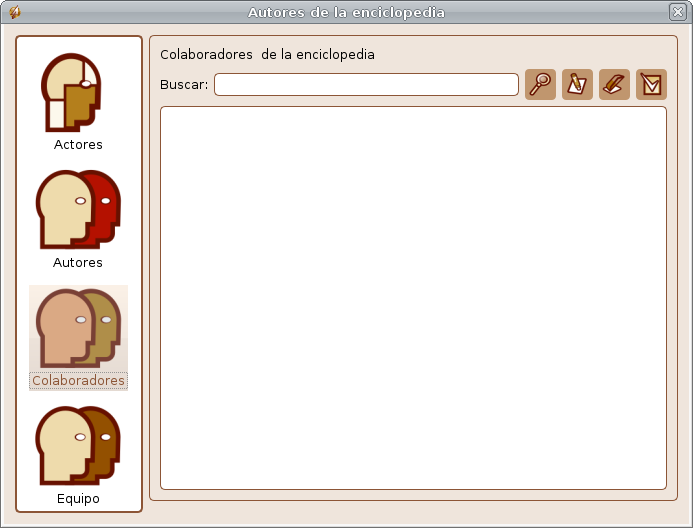Image resolution: width=693 pixels, height=528 pixels.
Task: Select the Autores two-heads icon
Action: click(x=78, y=209)
